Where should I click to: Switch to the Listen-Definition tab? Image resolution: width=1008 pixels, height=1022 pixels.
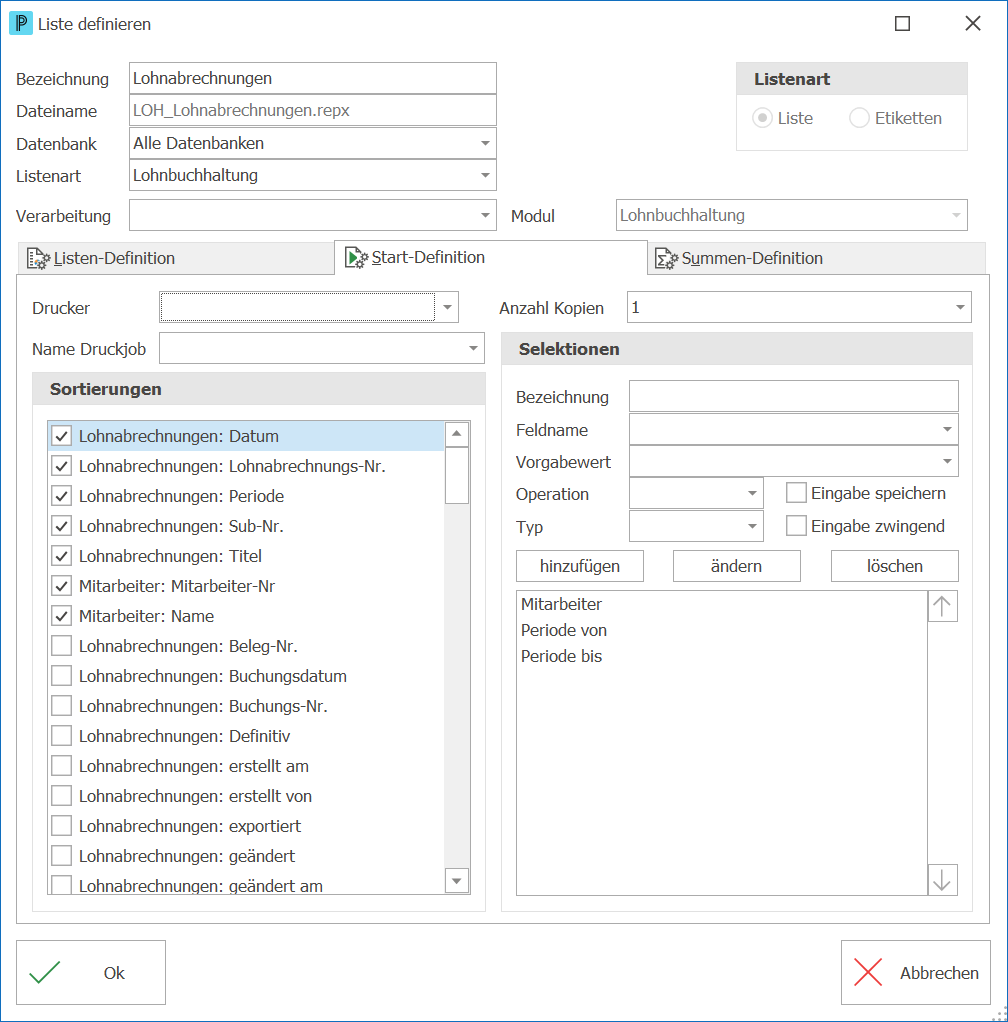click(x=176, y=259)
